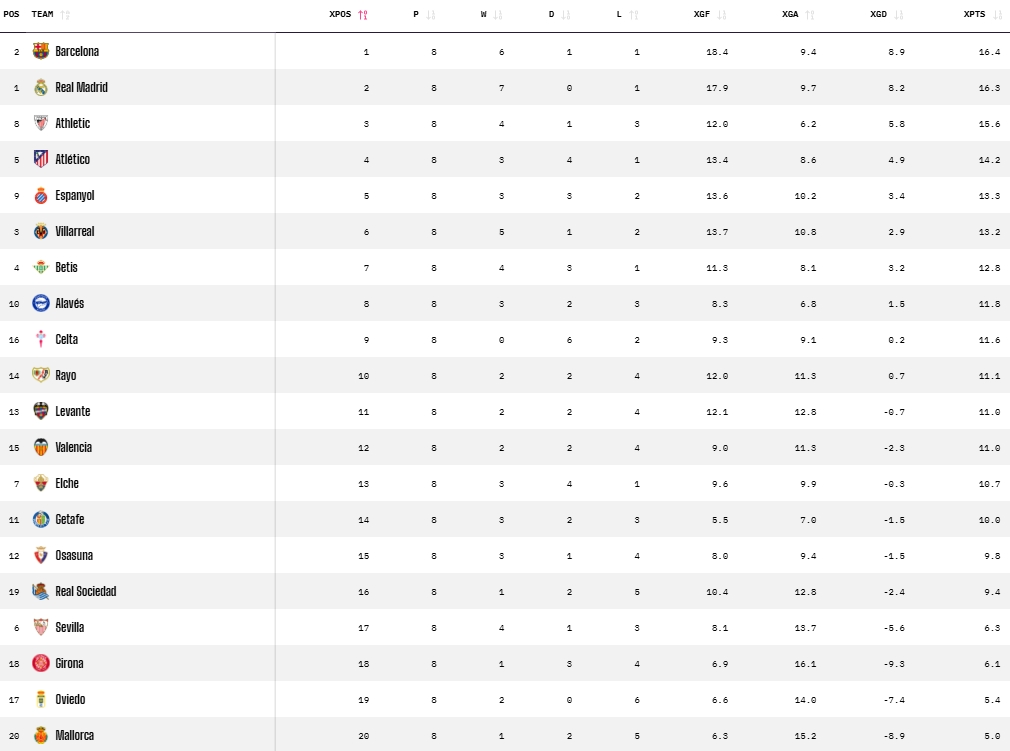This screenshot has height=751, width=1010.
Task: Click the active XPOS sort arrows
Action: 362,14
